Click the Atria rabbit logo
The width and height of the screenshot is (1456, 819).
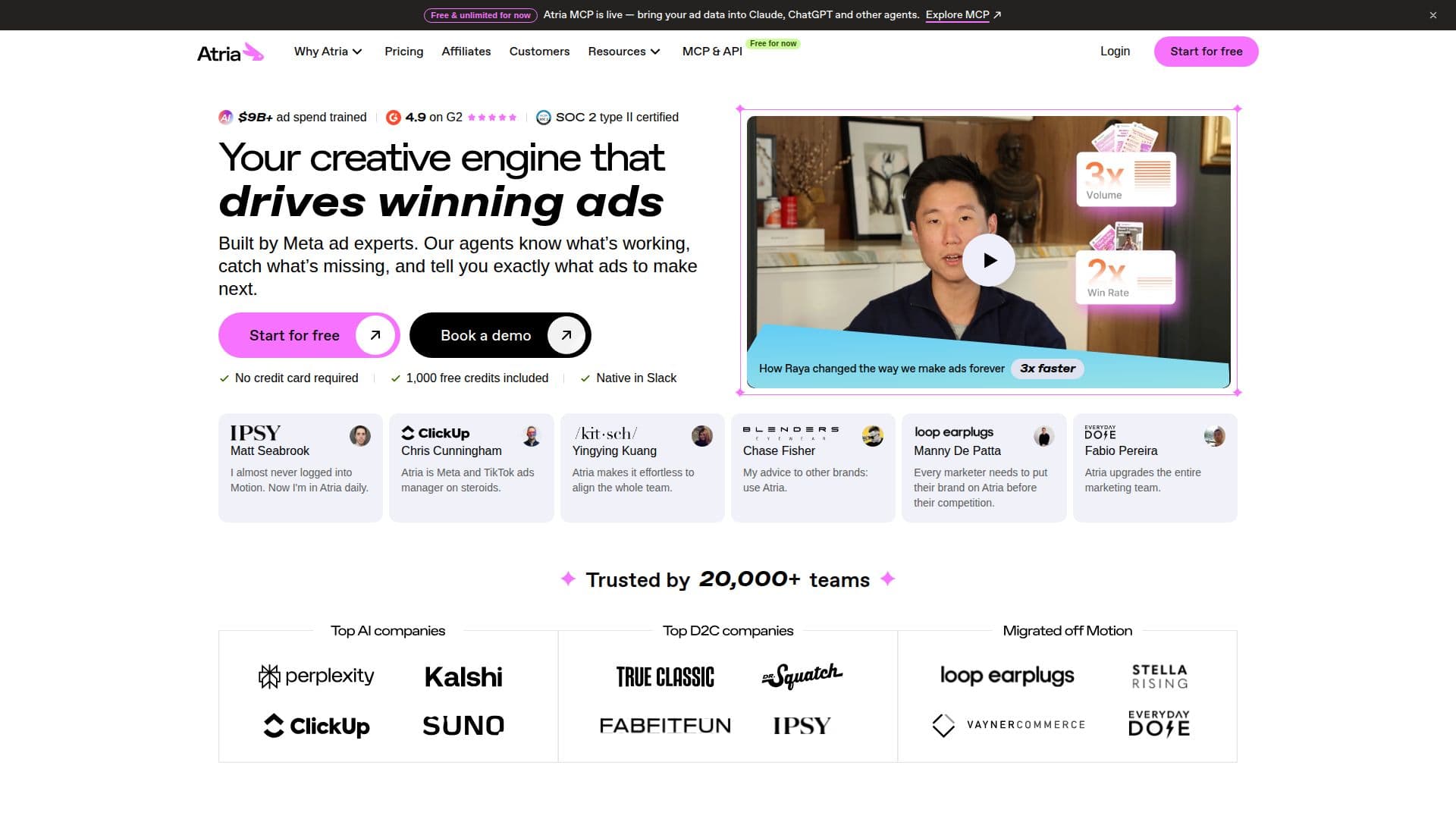click(231, 52)
